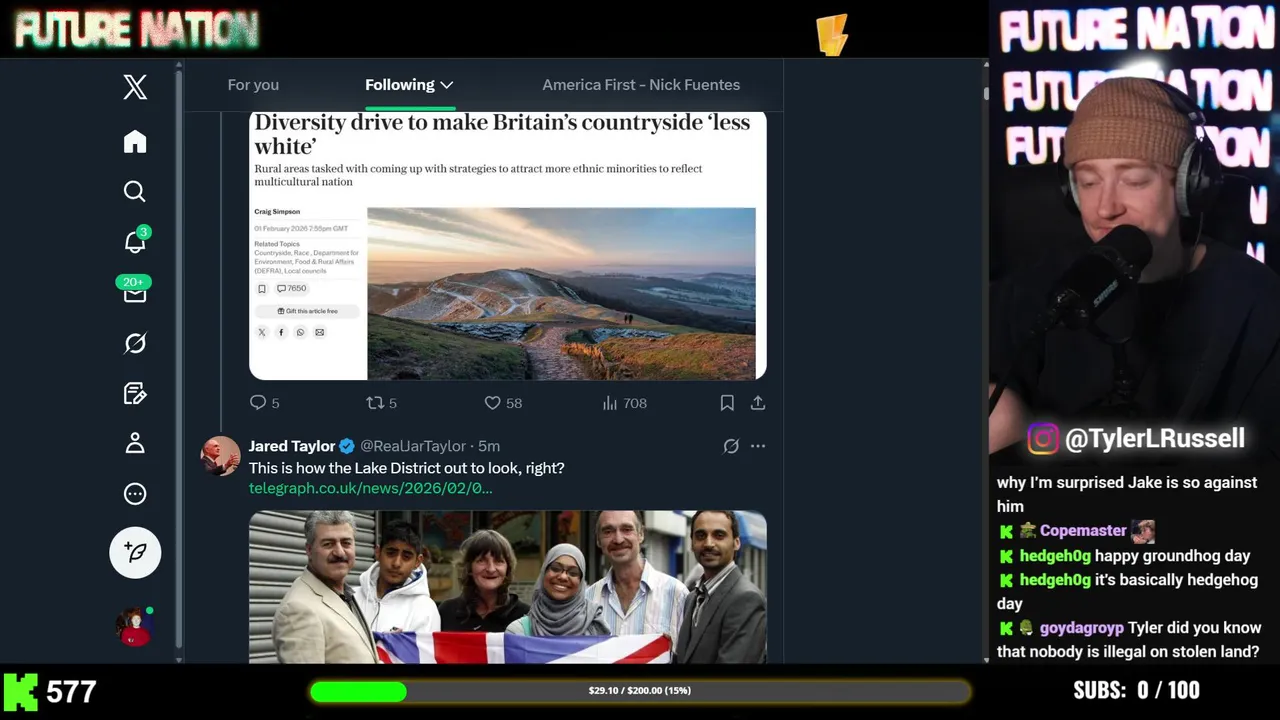Click the Diversity drive article headline
This screenshot has height=720, width=1280.
click(x=502, y=134)
